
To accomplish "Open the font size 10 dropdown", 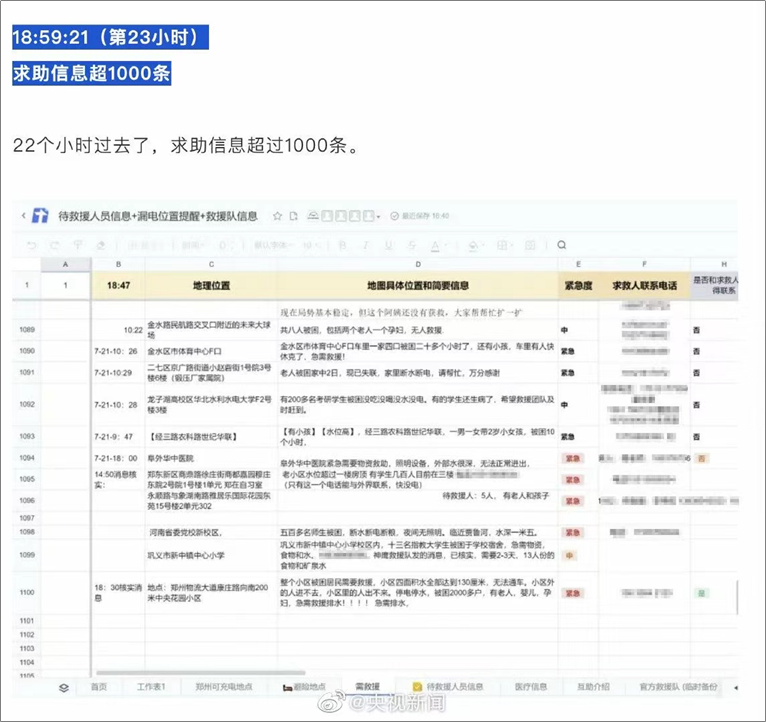I will [x=311, y=245].
